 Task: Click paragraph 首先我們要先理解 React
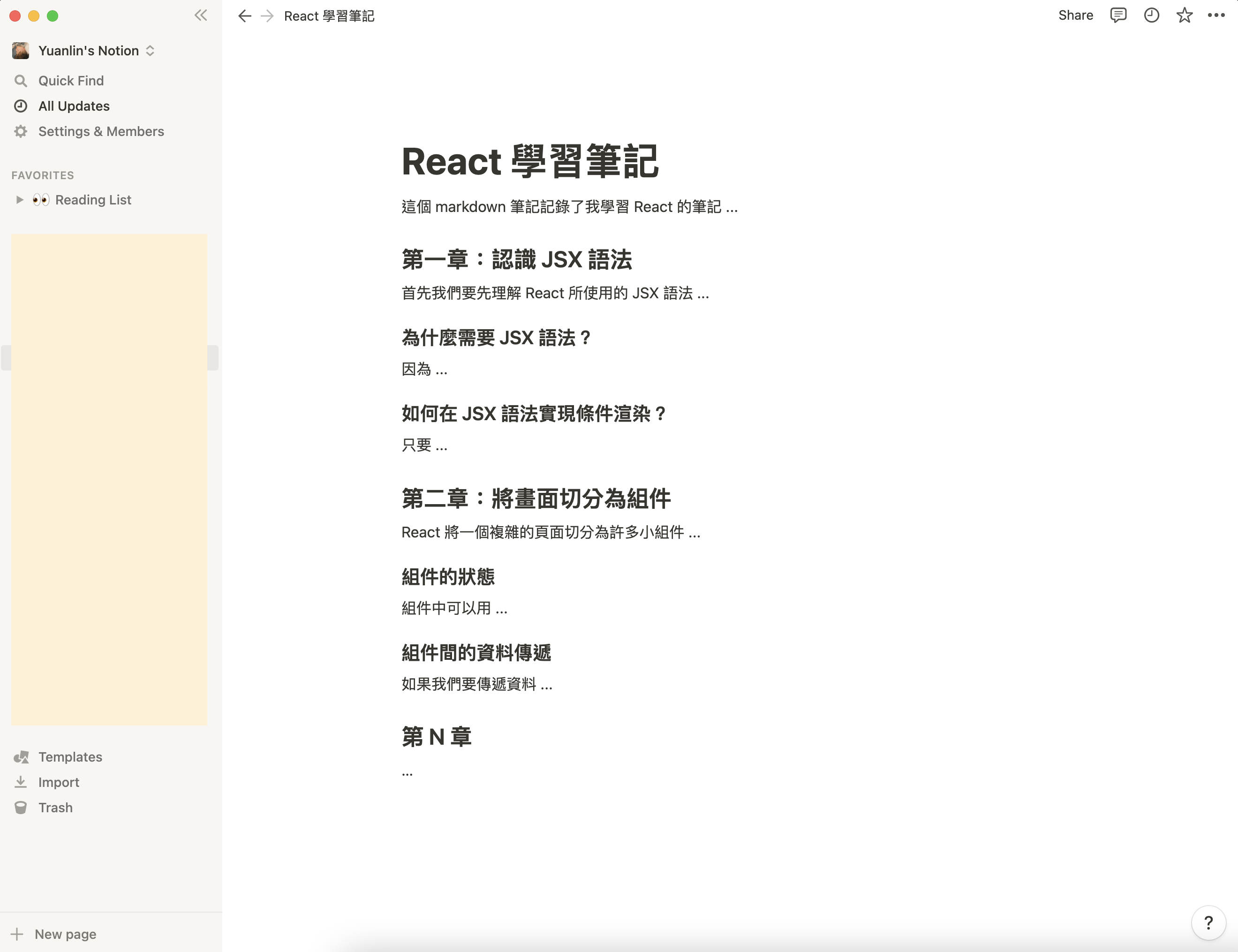point(555,293)
